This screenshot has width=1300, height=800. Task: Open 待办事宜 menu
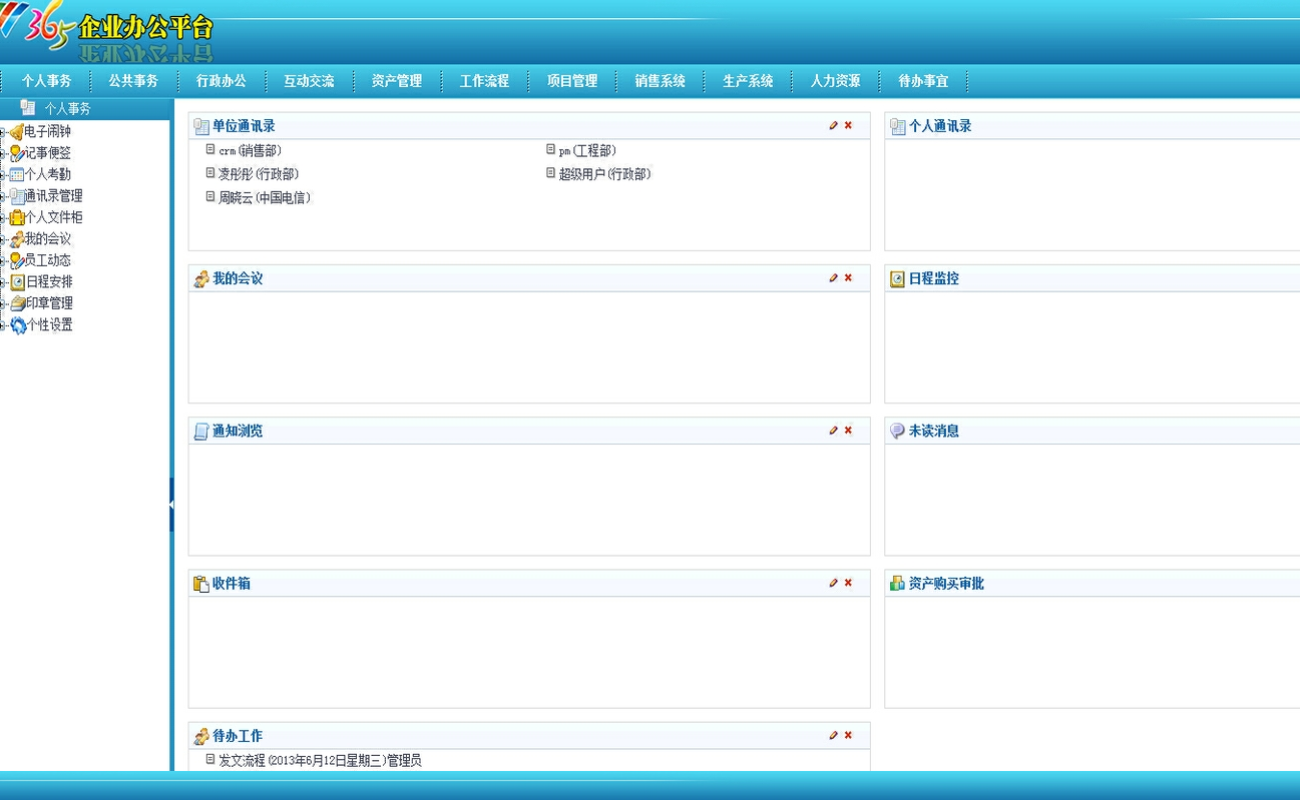click(923, 81)
